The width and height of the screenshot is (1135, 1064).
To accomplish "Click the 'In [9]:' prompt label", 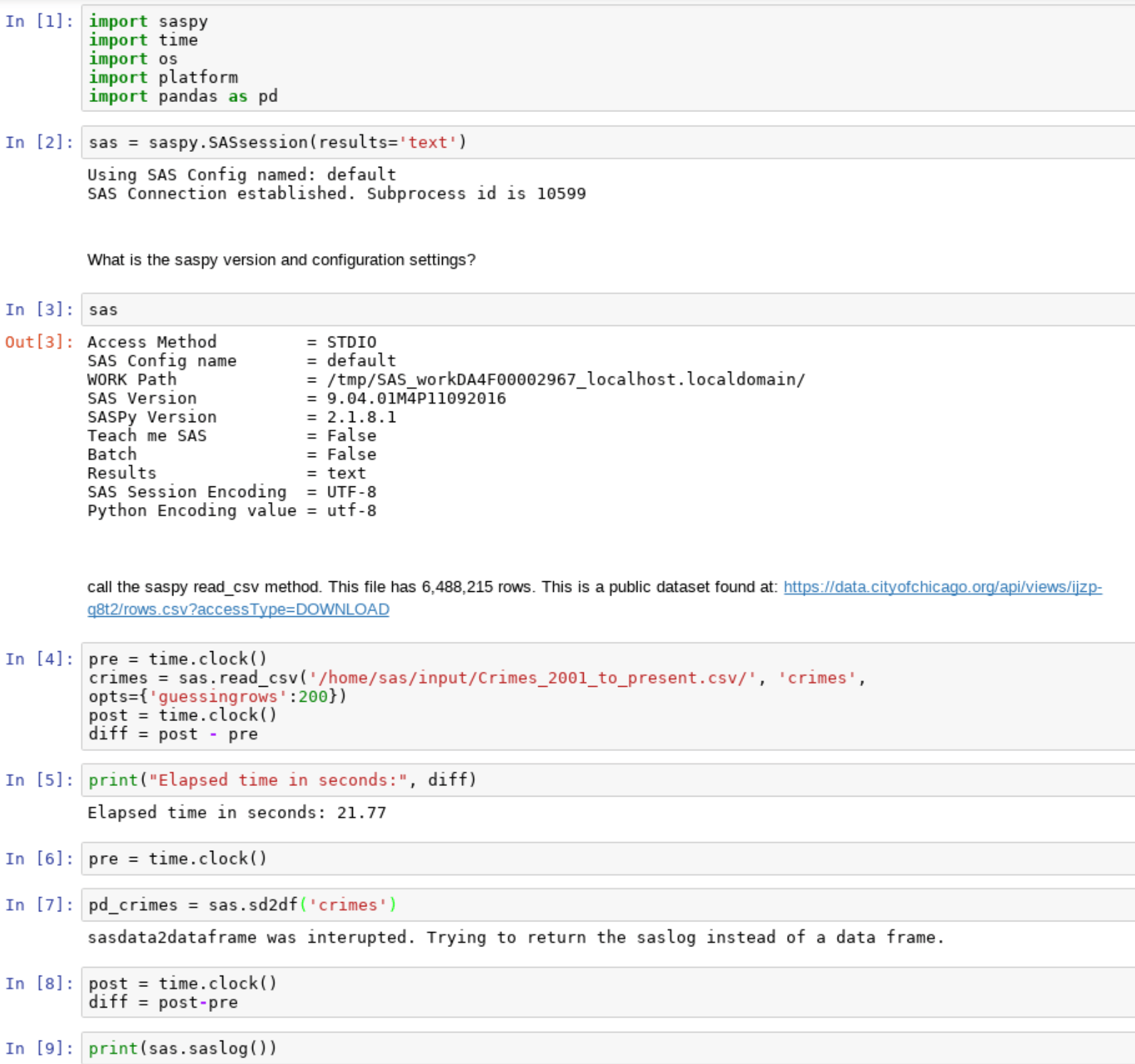I will pyautogui.click(x=39, y=1048).
